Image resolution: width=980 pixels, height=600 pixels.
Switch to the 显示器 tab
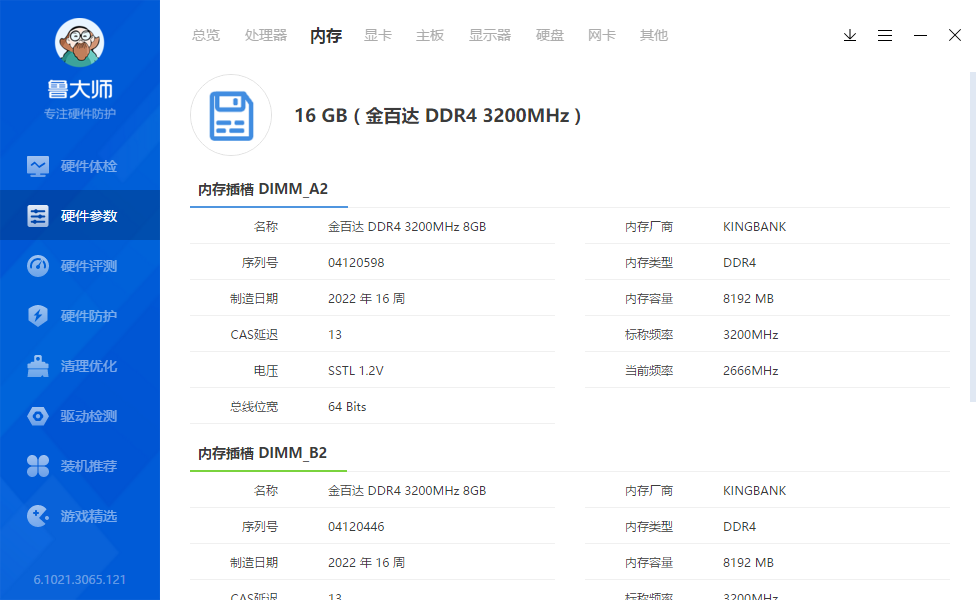(490, 36)
